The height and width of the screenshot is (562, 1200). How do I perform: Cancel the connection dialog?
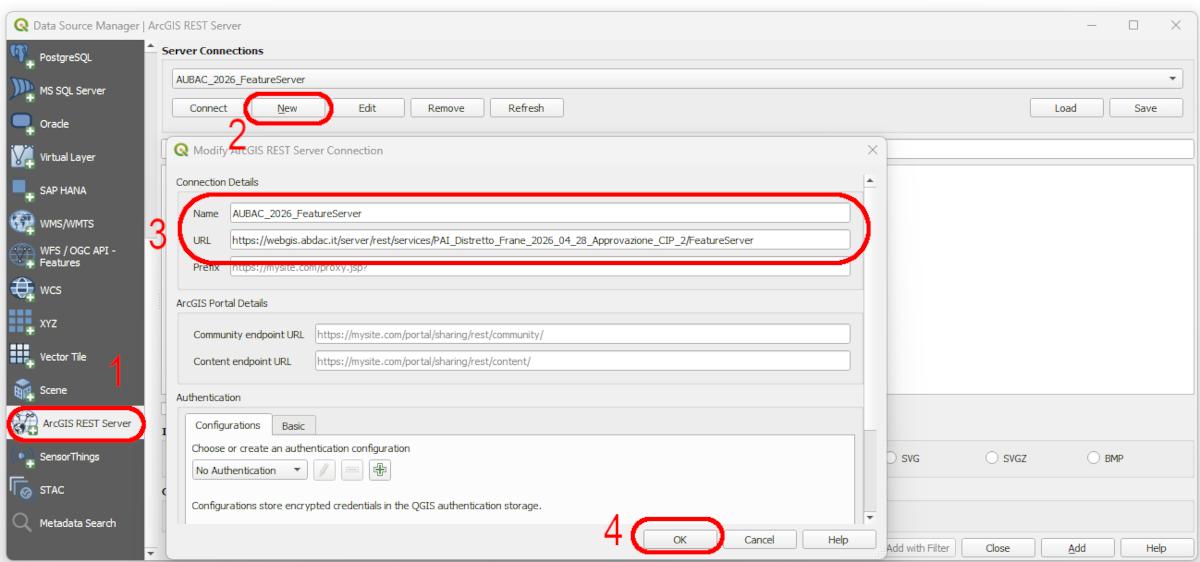pos(759,539)
